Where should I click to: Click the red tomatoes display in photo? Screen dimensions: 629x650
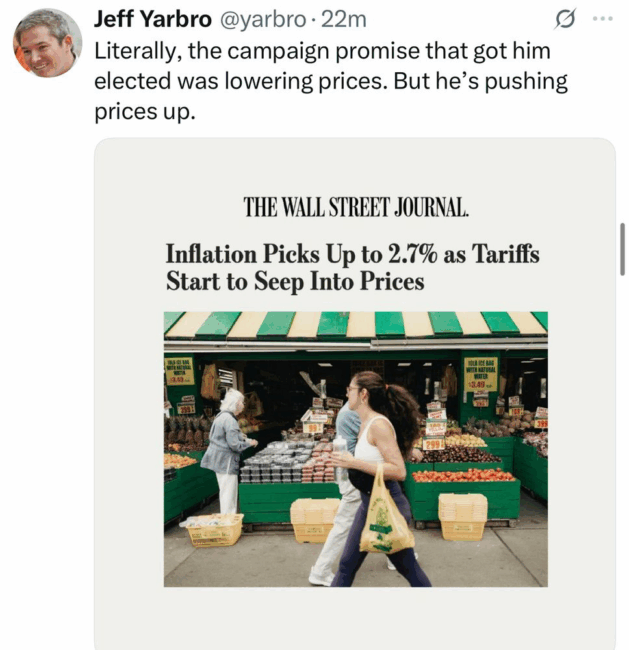point(463,475)
